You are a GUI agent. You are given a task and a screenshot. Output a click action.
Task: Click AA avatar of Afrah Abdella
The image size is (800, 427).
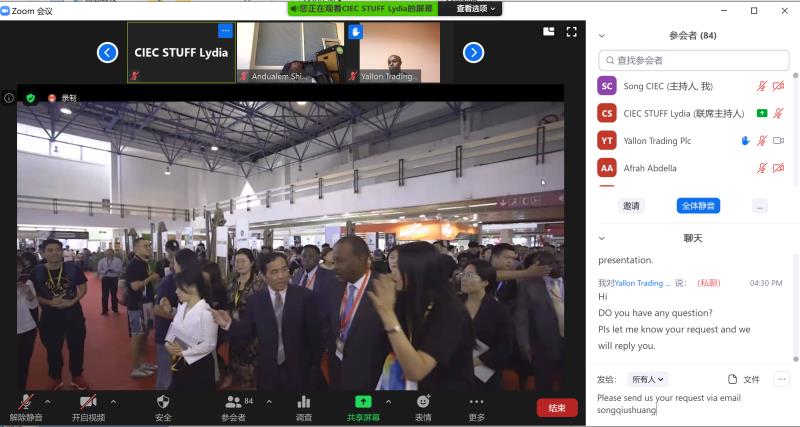pyautogui.click(x=607, y=168)
